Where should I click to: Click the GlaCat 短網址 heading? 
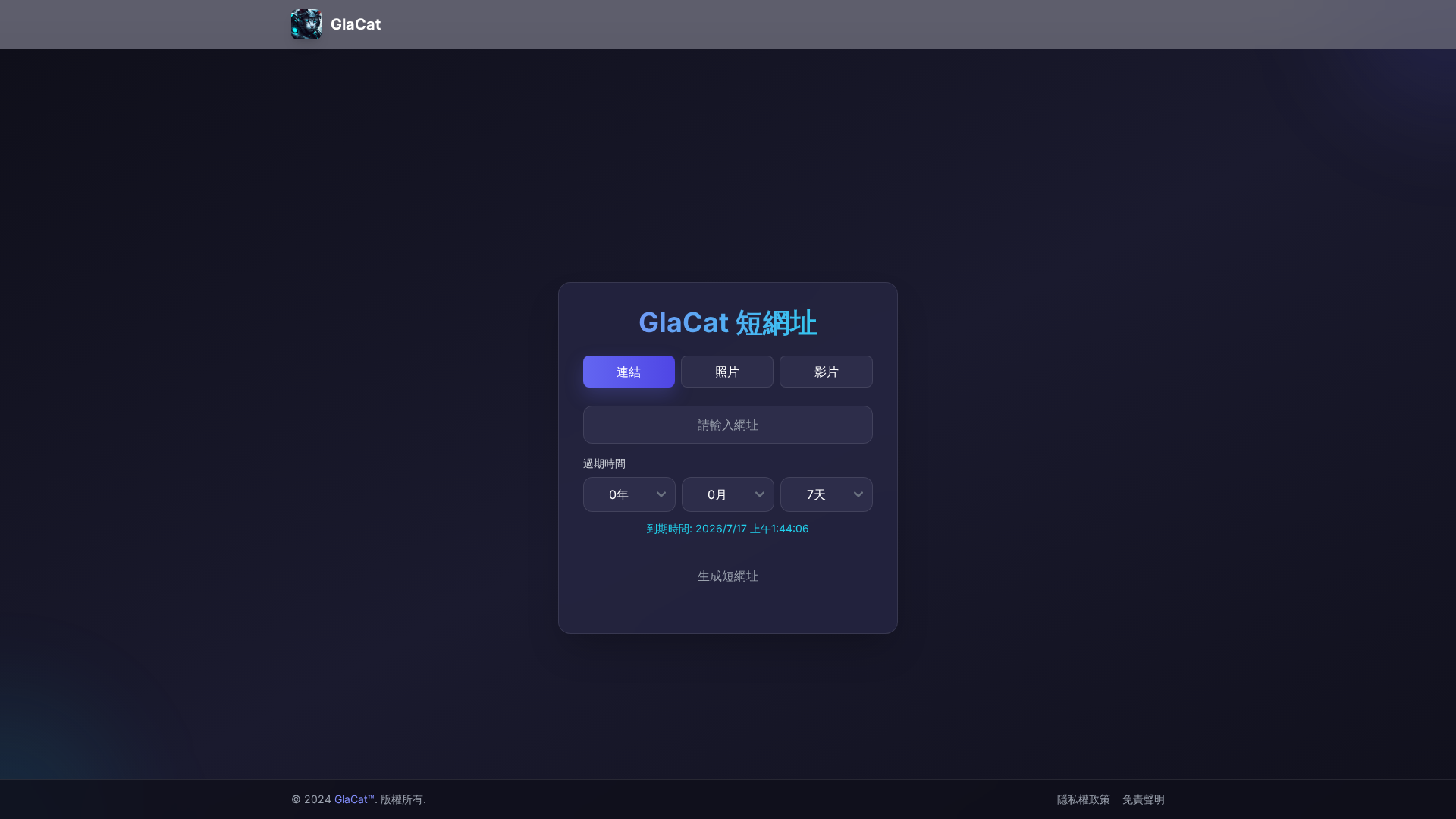(728, 323)
